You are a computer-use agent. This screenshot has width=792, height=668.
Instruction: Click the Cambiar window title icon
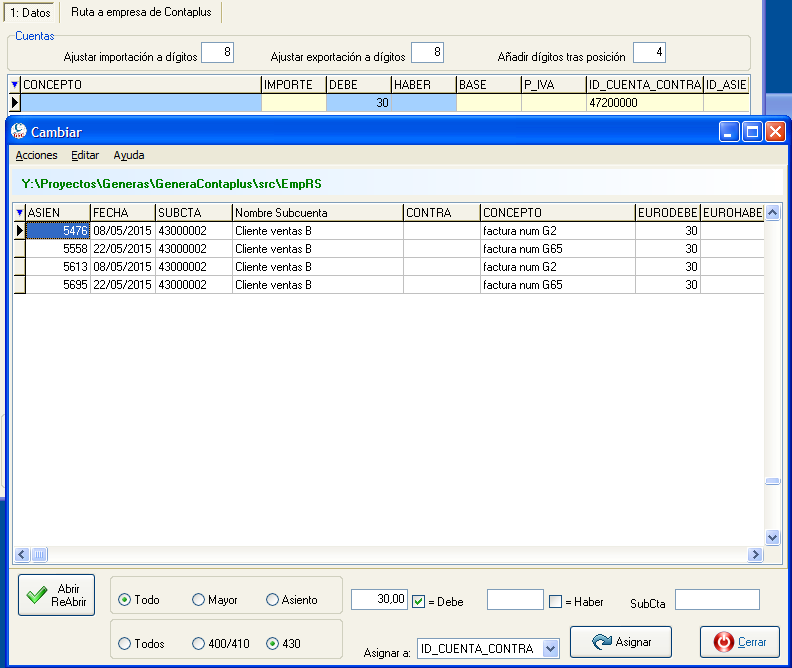click(19, 132)
